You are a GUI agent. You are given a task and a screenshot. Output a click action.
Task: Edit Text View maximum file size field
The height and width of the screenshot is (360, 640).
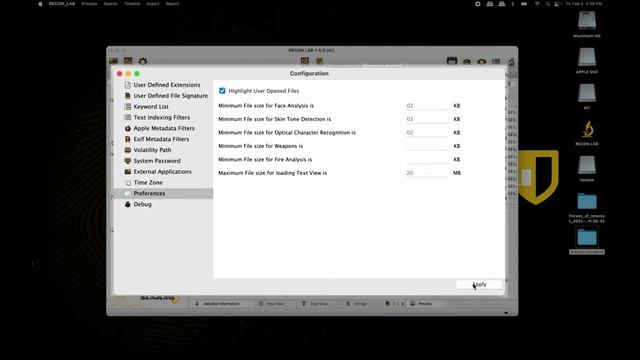427,173
